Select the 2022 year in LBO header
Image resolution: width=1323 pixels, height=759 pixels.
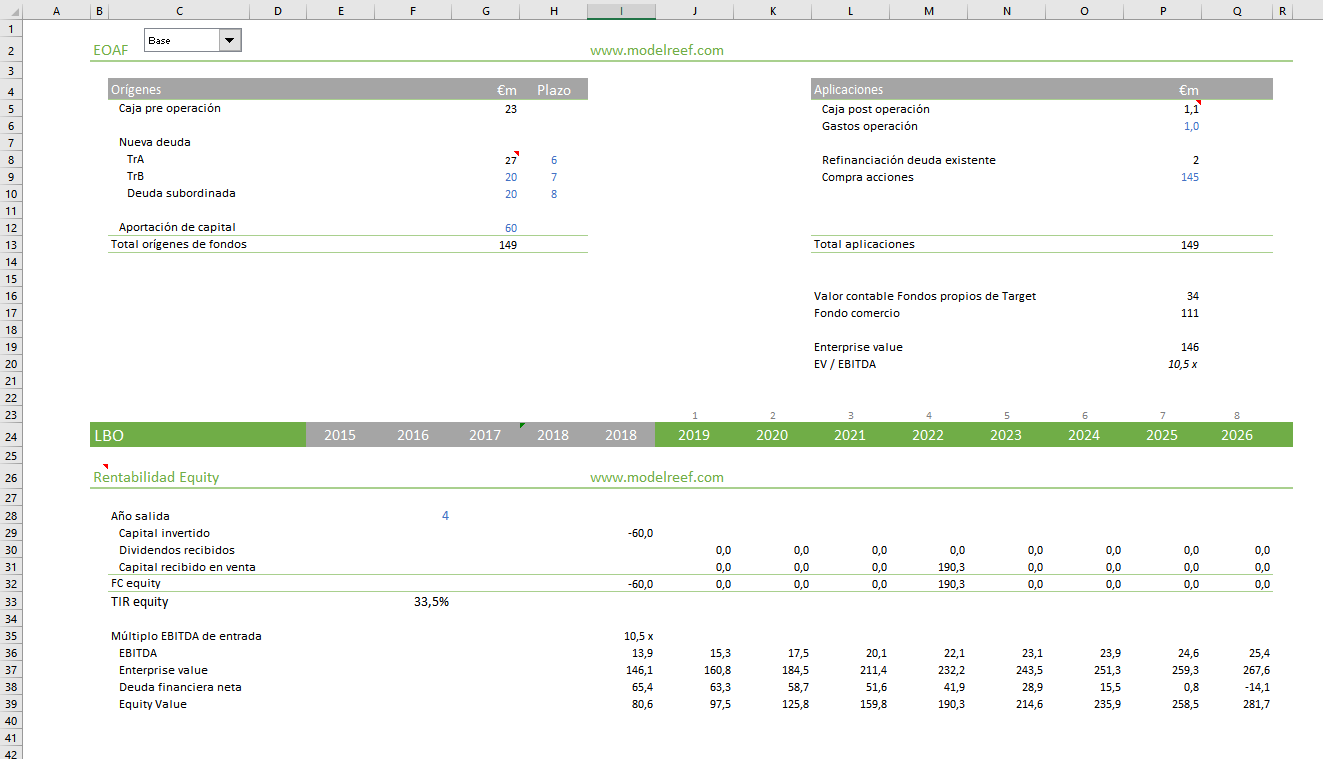click(927, 435)
